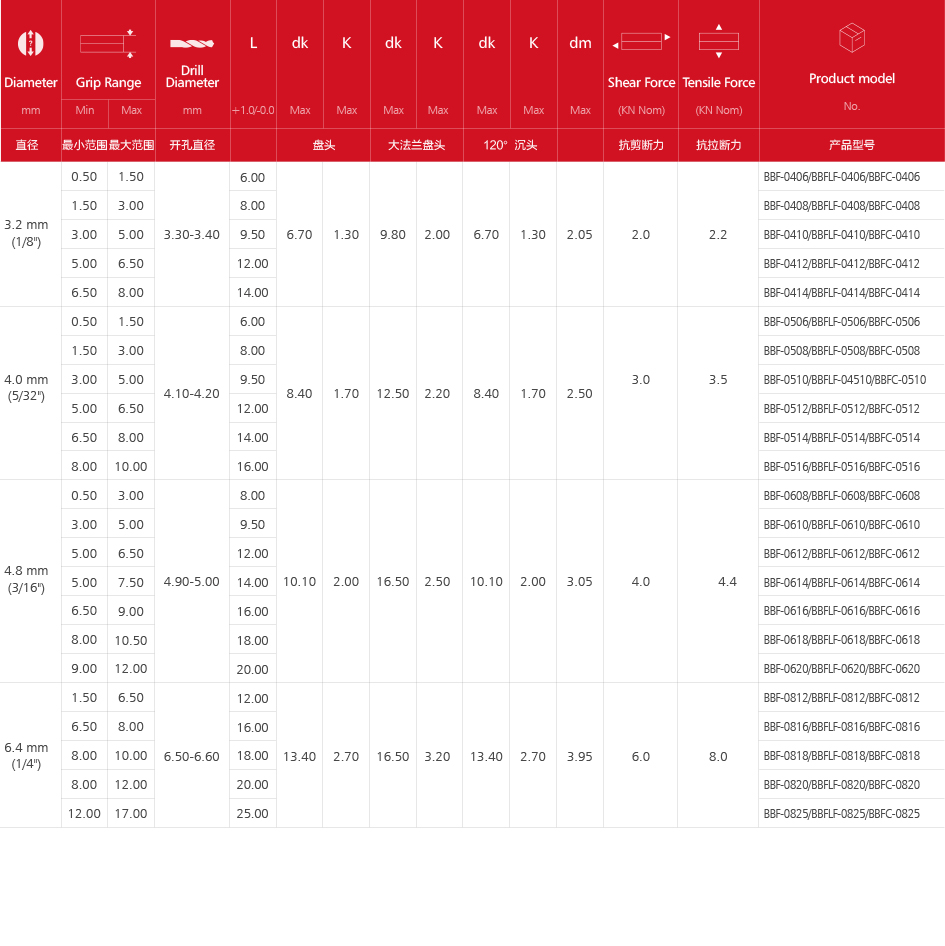
Task: Click the Product model cube icon
Action: click(851, 39)
